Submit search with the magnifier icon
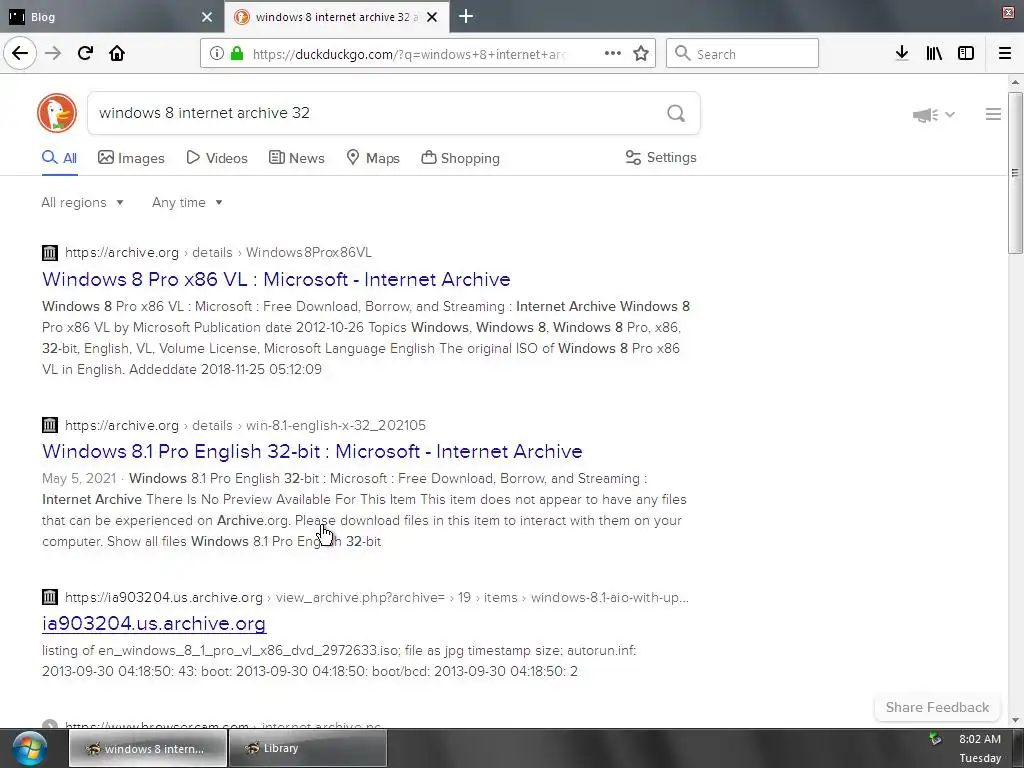The height and width of the screenshot is (768, 1024). tap(676, 114)
